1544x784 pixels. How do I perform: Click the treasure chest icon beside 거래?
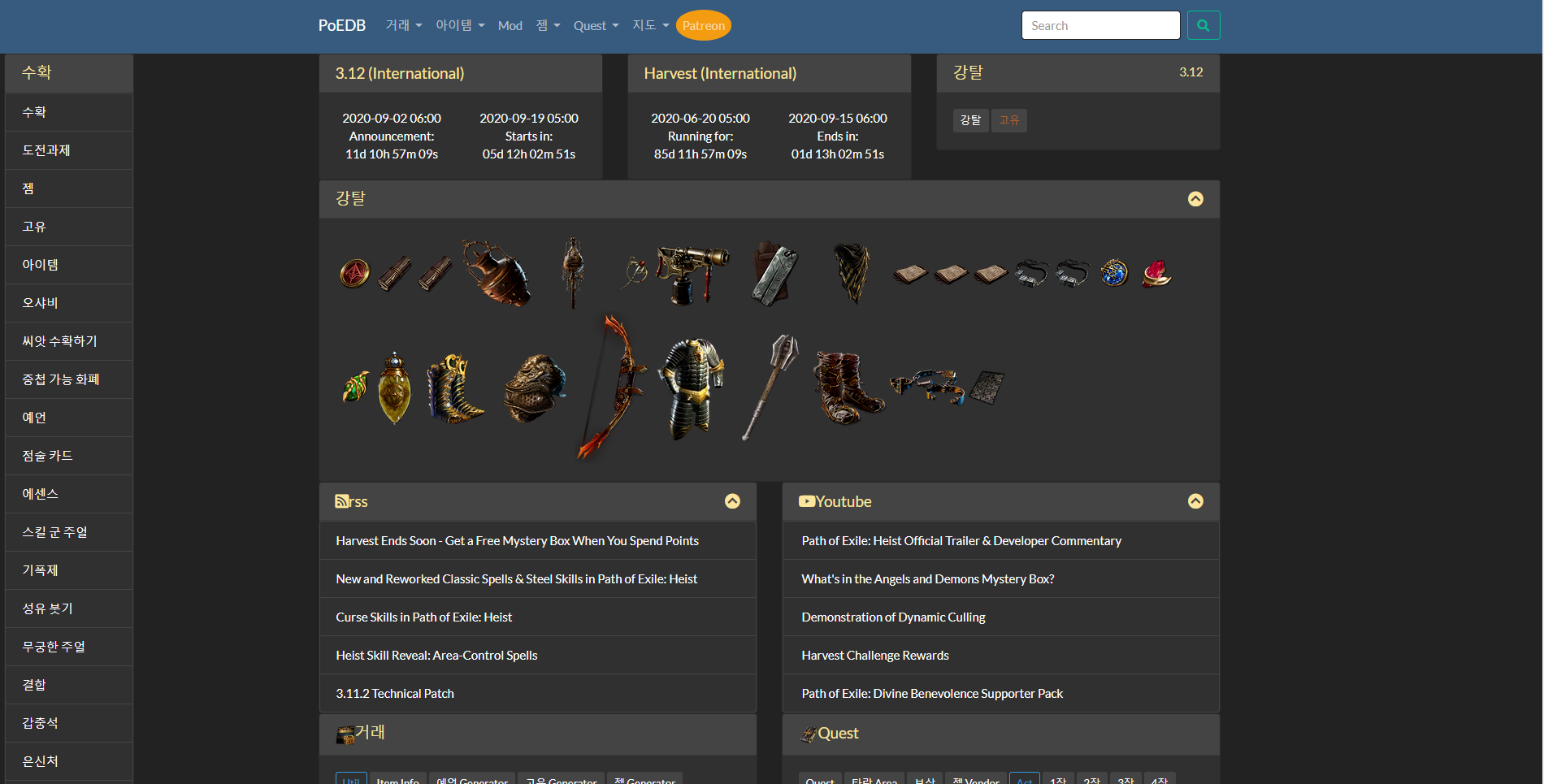[x=345, y=734]
